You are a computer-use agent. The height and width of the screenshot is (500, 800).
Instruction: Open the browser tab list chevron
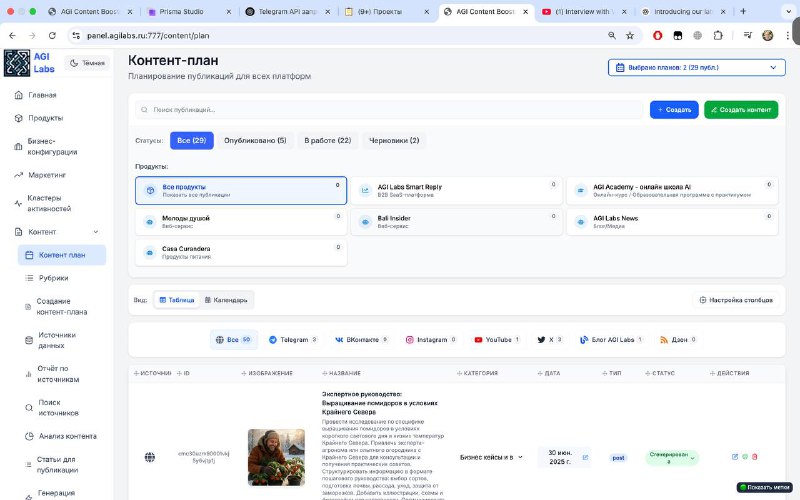tap(789, 11)
